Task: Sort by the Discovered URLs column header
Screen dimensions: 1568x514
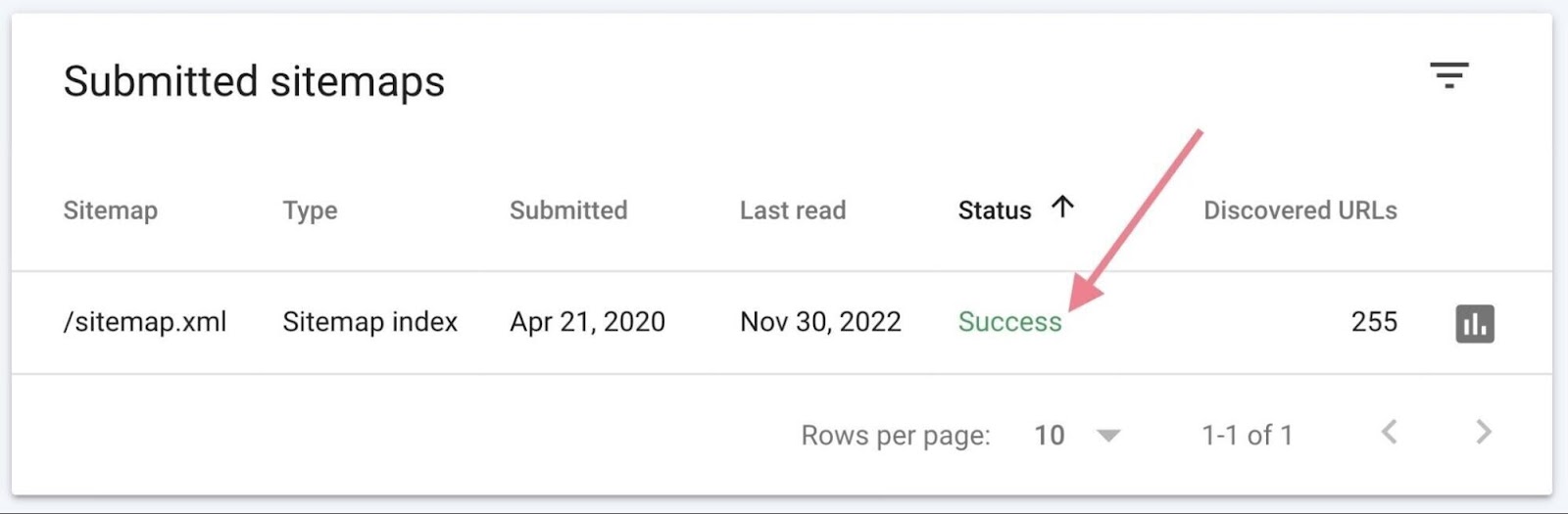Action: [1299, 210]
